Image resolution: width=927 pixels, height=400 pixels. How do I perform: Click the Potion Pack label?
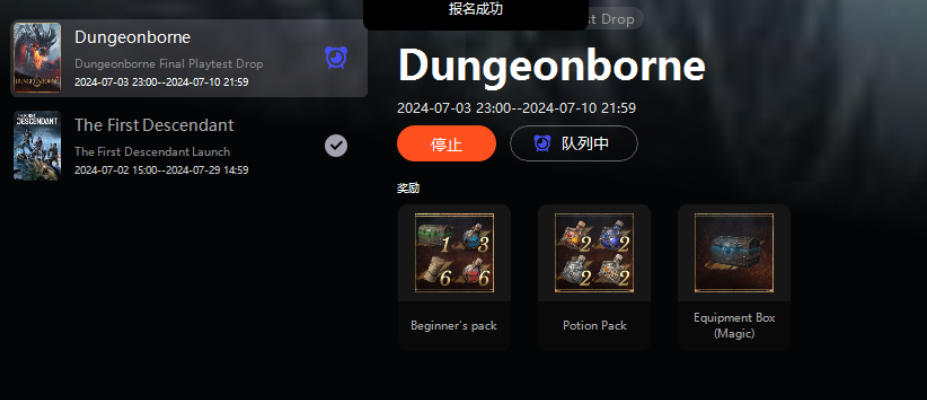(594, 326)
